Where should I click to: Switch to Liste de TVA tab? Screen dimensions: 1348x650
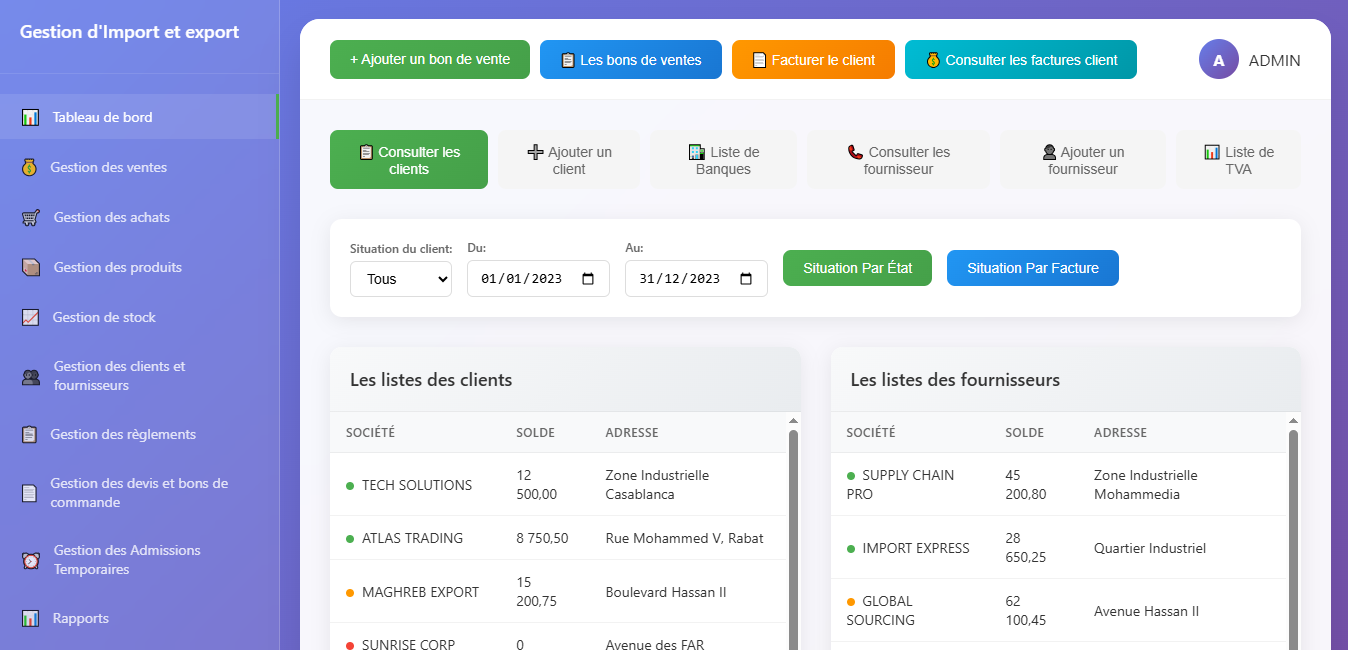click(1239, 160)
